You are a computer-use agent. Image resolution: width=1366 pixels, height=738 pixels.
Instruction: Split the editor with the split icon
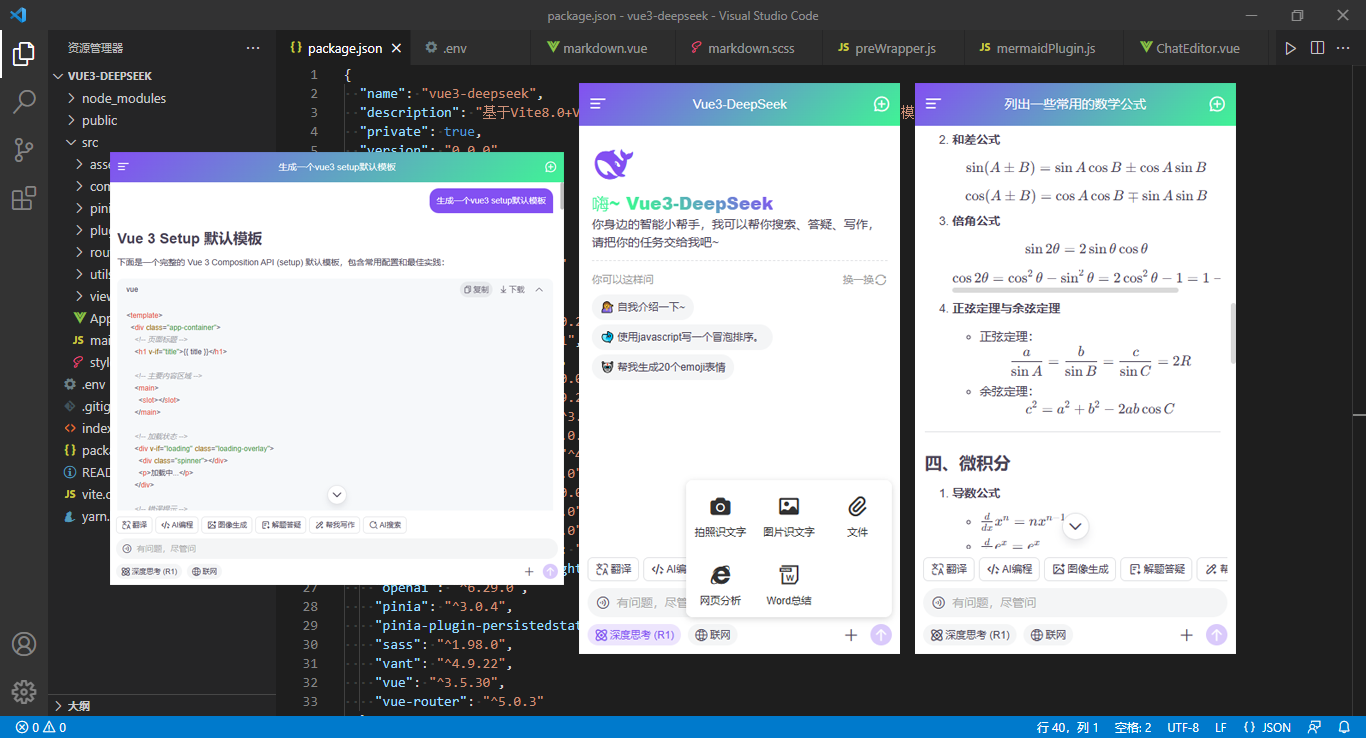[1318, 48]
